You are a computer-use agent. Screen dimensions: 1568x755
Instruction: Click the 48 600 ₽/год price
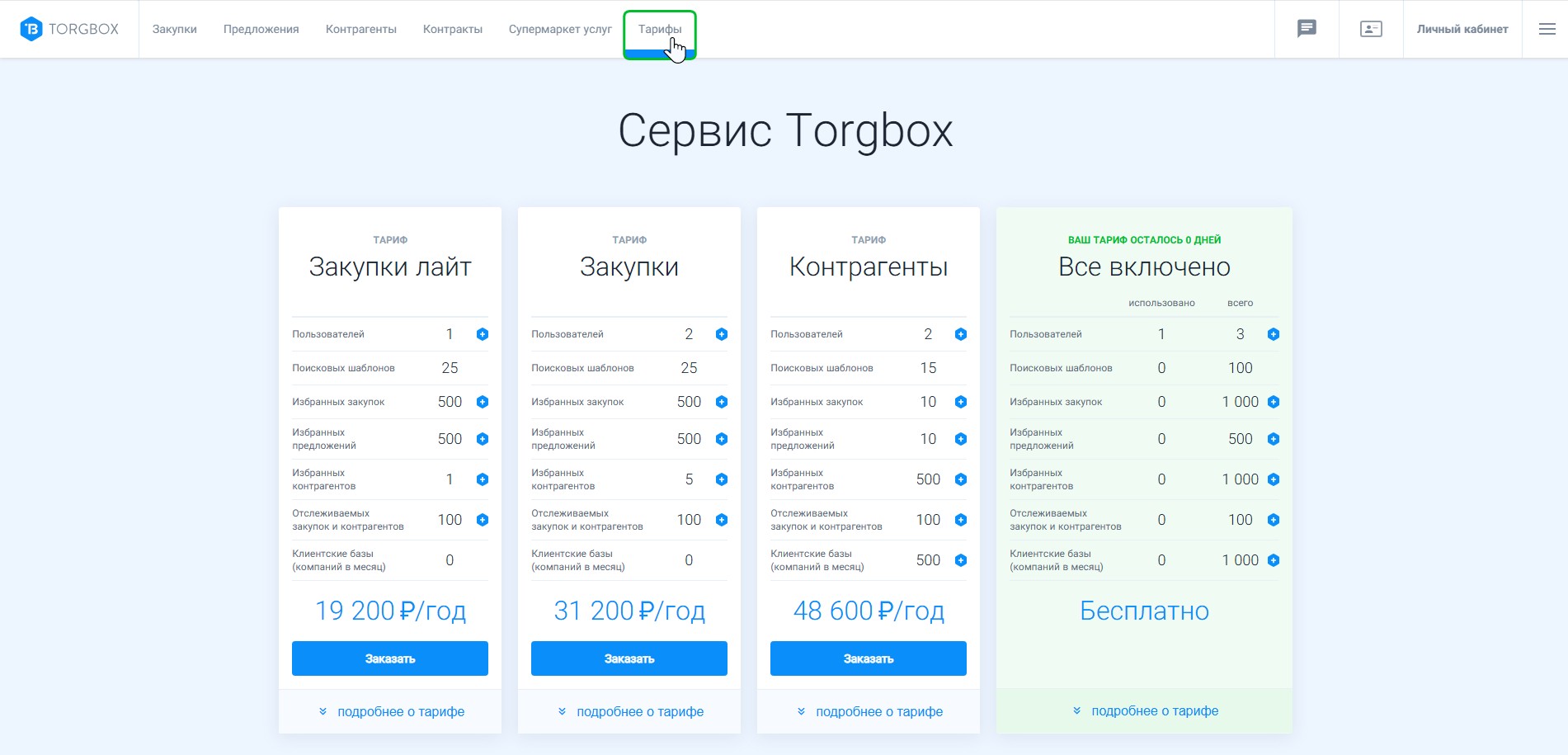tap(869, 611)
